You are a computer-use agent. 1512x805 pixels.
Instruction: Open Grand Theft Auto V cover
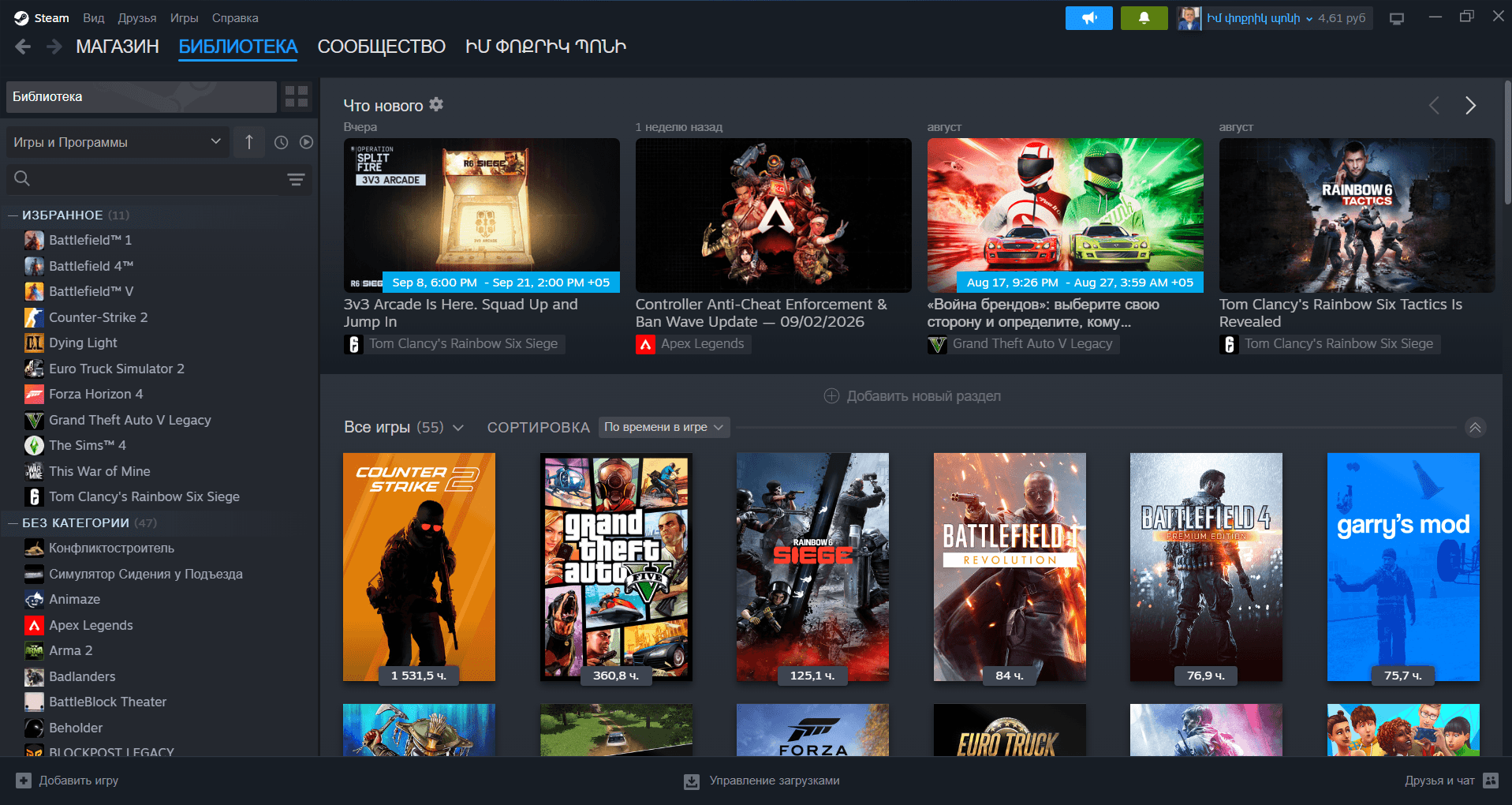coord(616,567)
